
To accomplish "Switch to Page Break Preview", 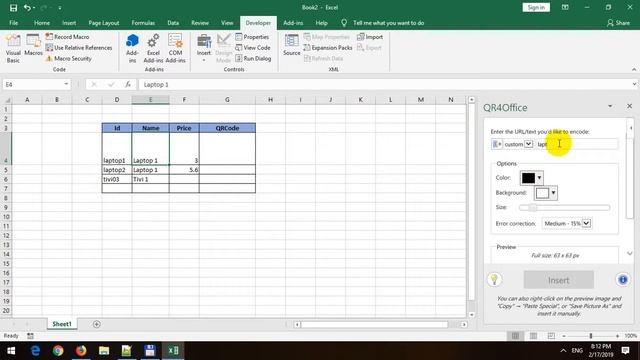I will point(551,336).
